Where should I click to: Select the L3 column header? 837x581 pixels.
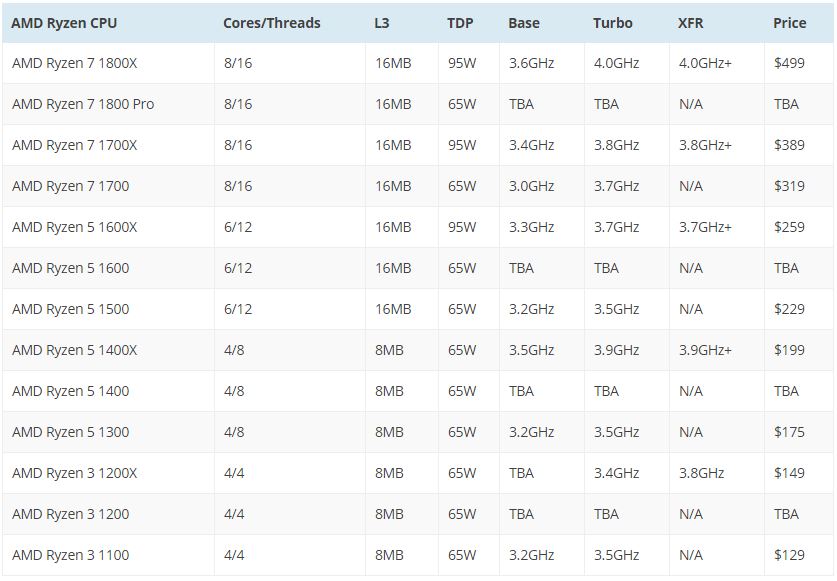coord(384,23)
